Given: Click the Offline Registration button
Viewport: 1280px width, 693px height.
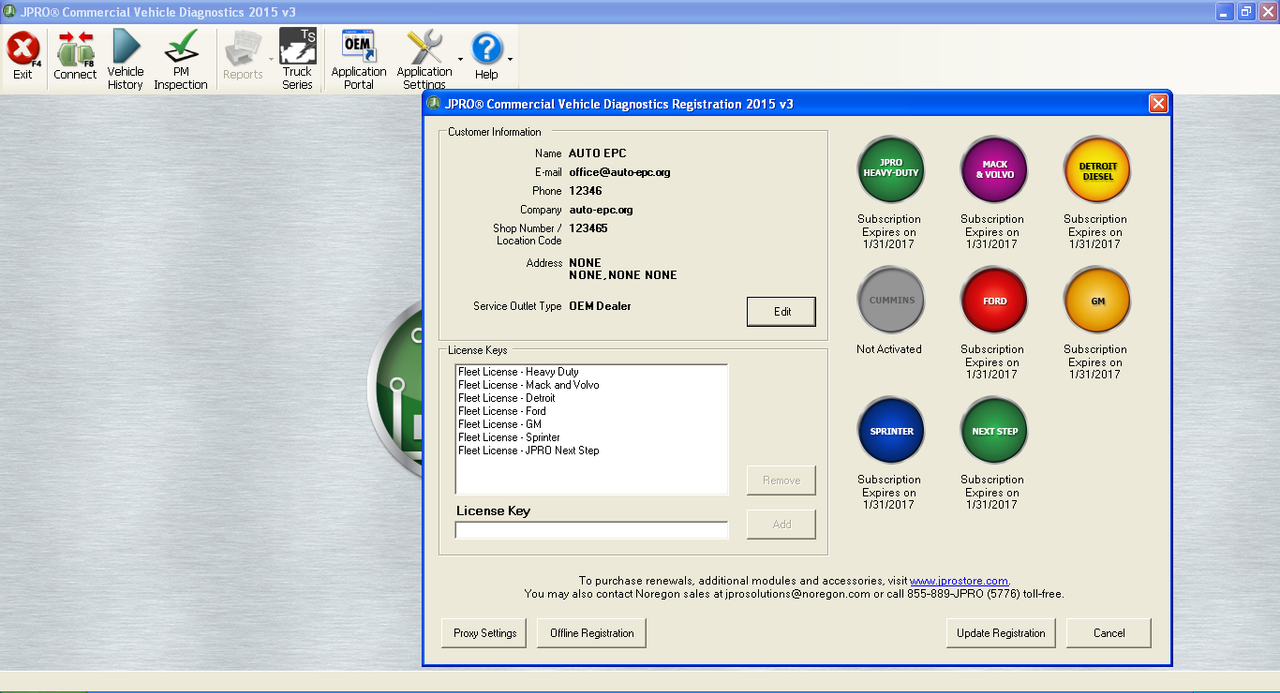Looking at the screenshot, I should (x=592, y=633).
